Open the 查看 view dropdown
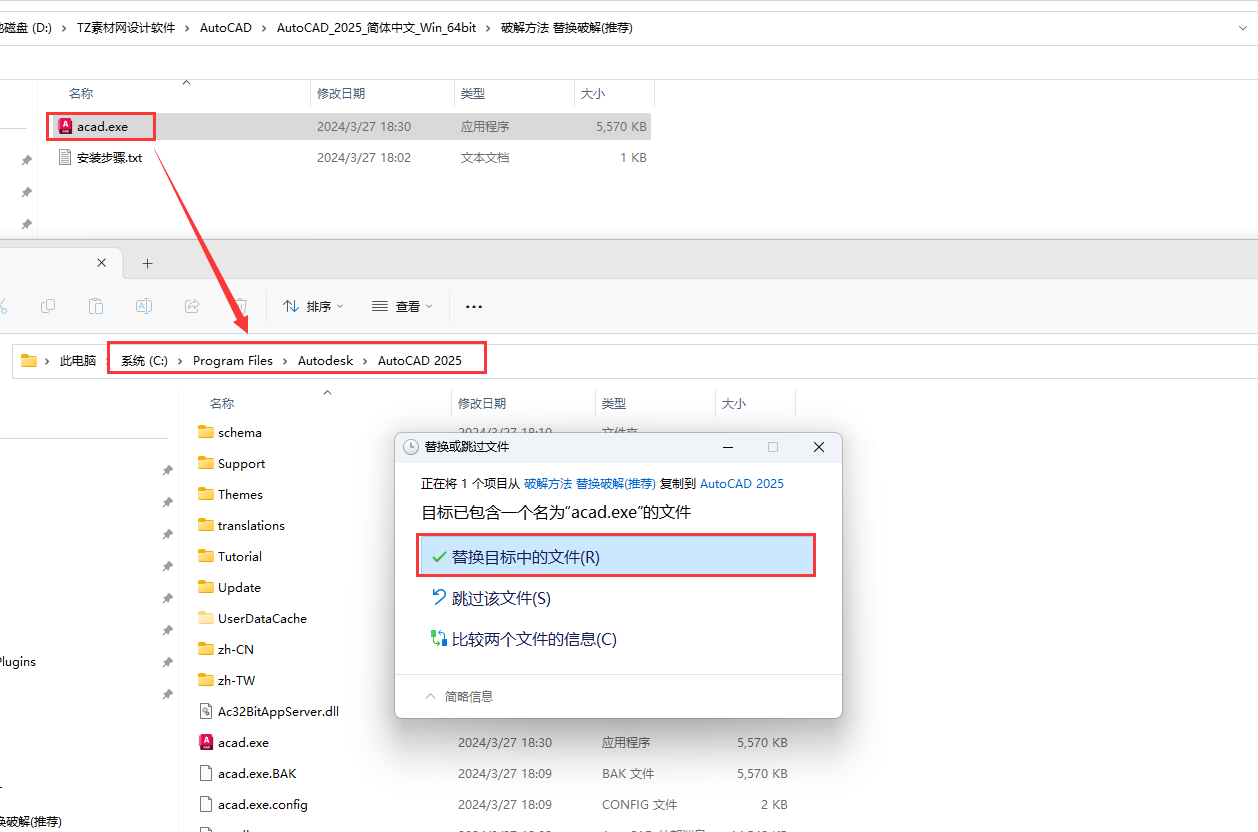 (x=401, y=306)
